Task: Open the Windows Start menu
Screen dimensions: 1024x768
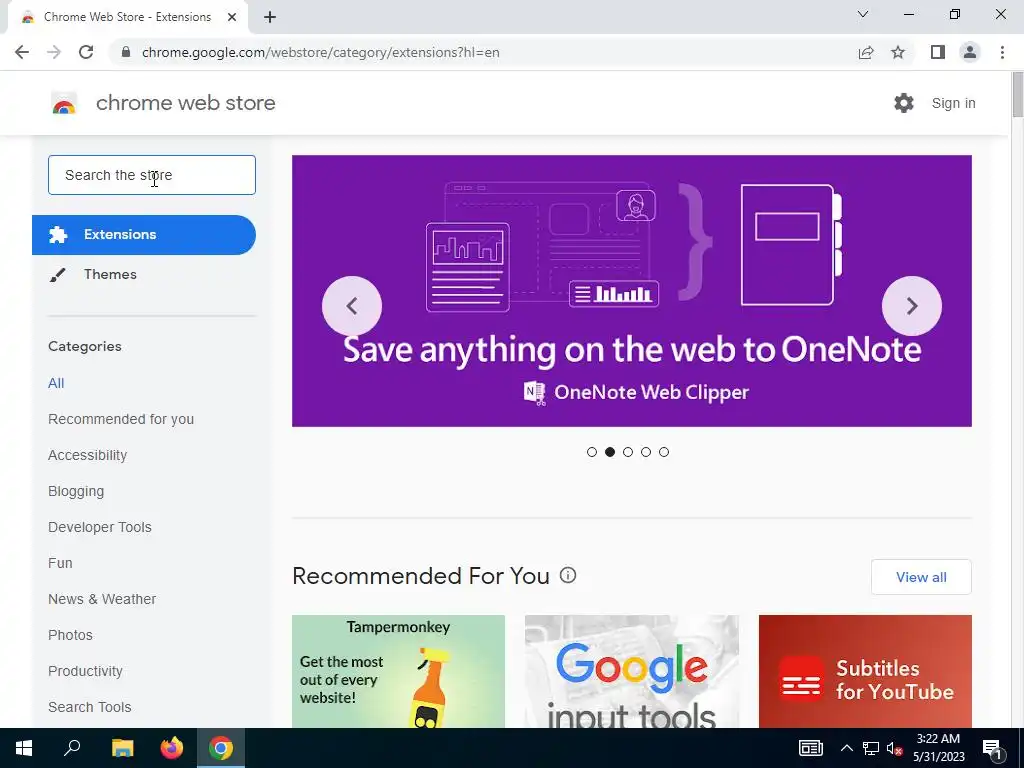Action: point(24,748)
